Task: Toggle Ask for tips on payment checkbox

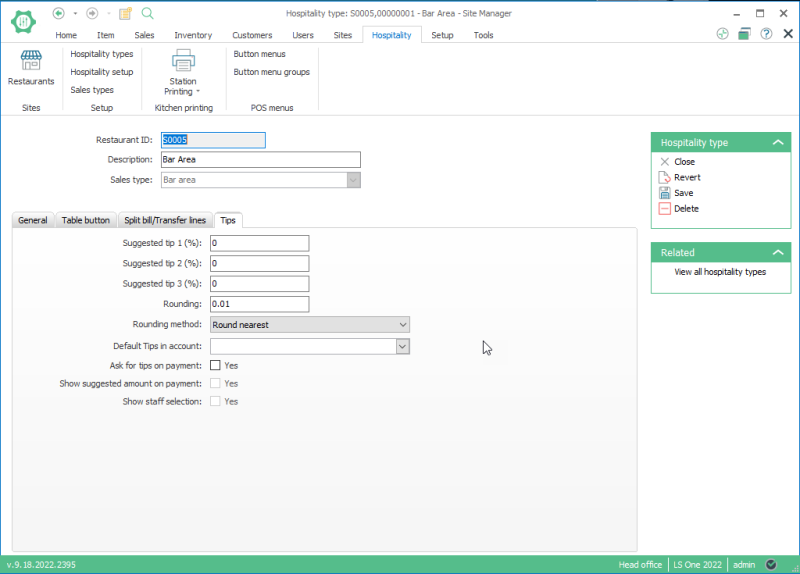Action: click(215, 365)
